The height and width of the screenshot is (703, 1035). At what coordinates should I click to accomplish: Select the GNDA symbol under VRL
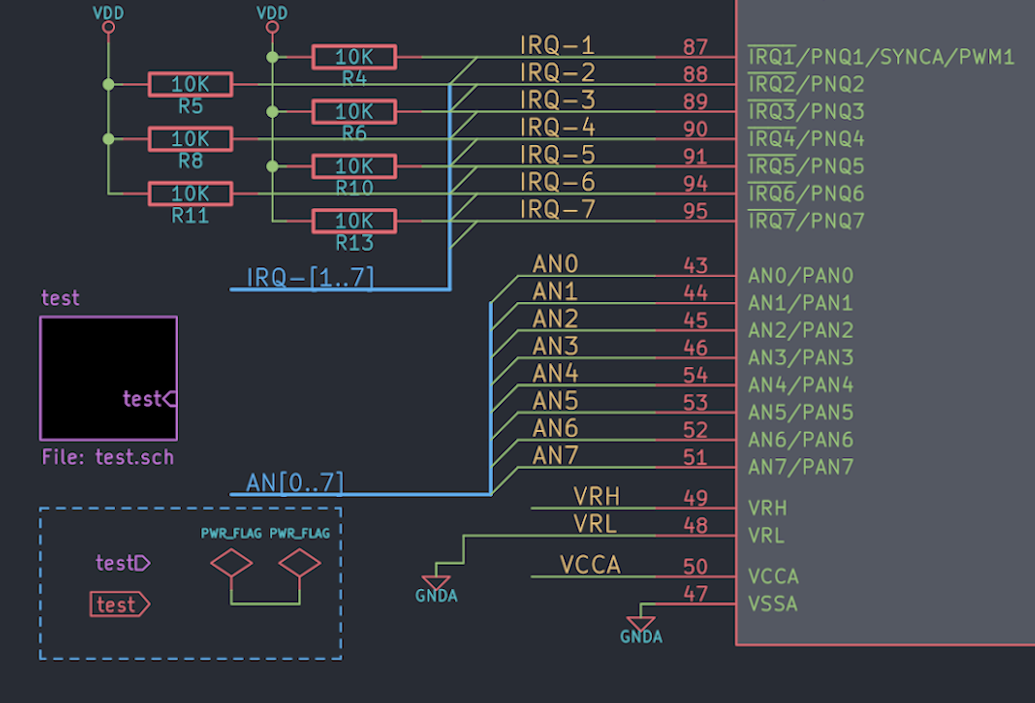point(436,584)
